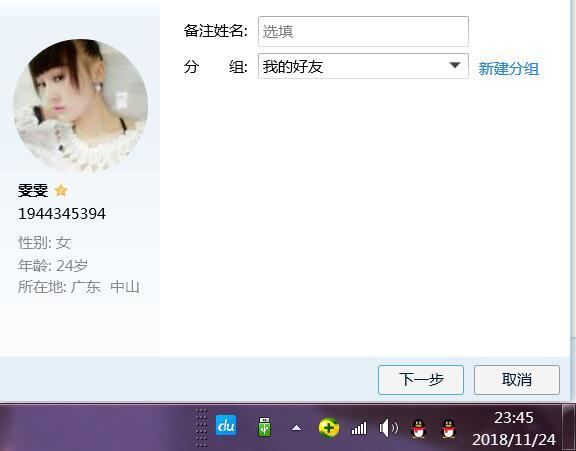This screenshot has height=451, width=576.
Task: Click the Baidu input method tray icon
Action: tap(226, 425)
